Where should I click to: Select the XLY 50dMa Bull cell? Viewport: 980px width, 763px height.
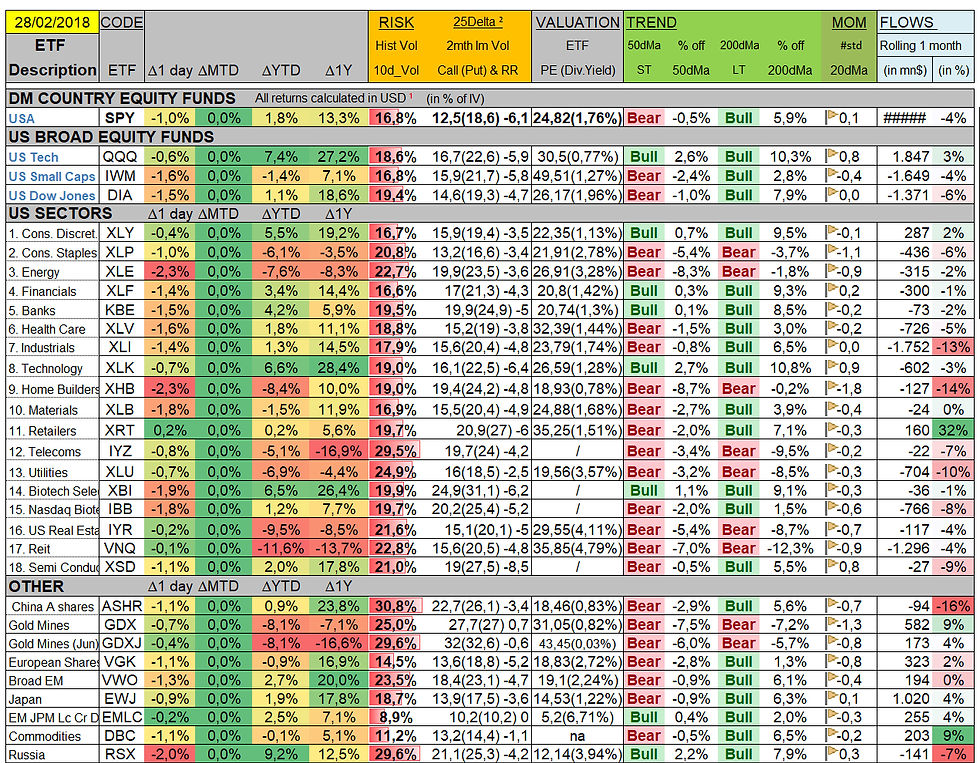(644, 232)
